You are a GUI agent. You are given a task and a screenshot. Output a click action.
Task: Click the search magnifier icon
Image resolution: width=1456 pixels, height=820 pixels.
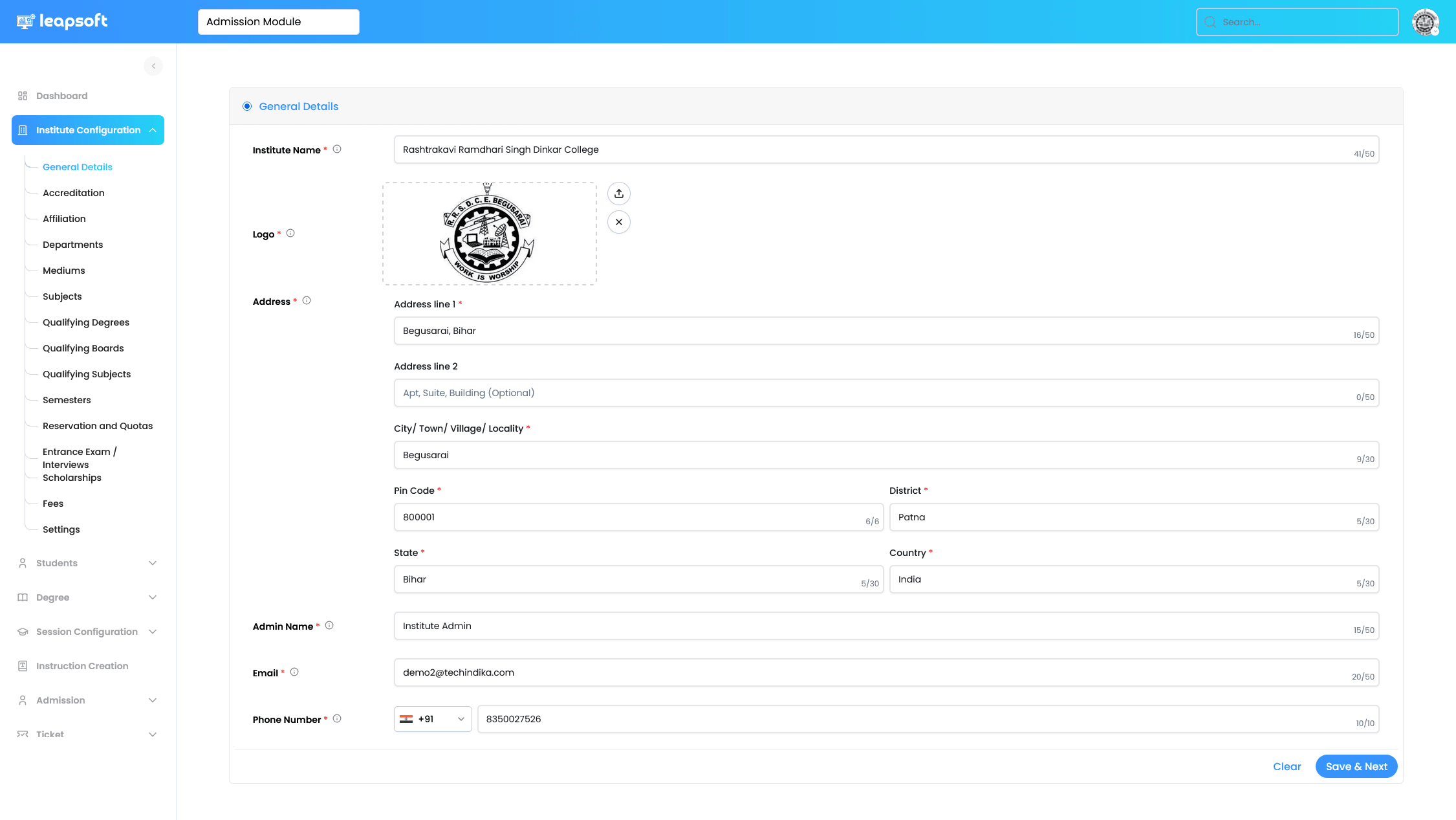(1210, 22)
